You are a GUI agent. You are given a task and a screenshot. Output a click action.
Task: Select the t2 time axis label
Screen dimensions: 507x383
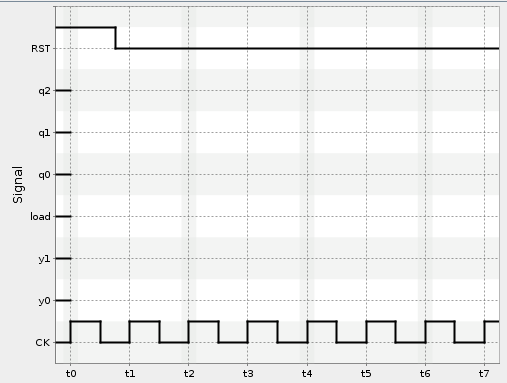tap(189, 374)
